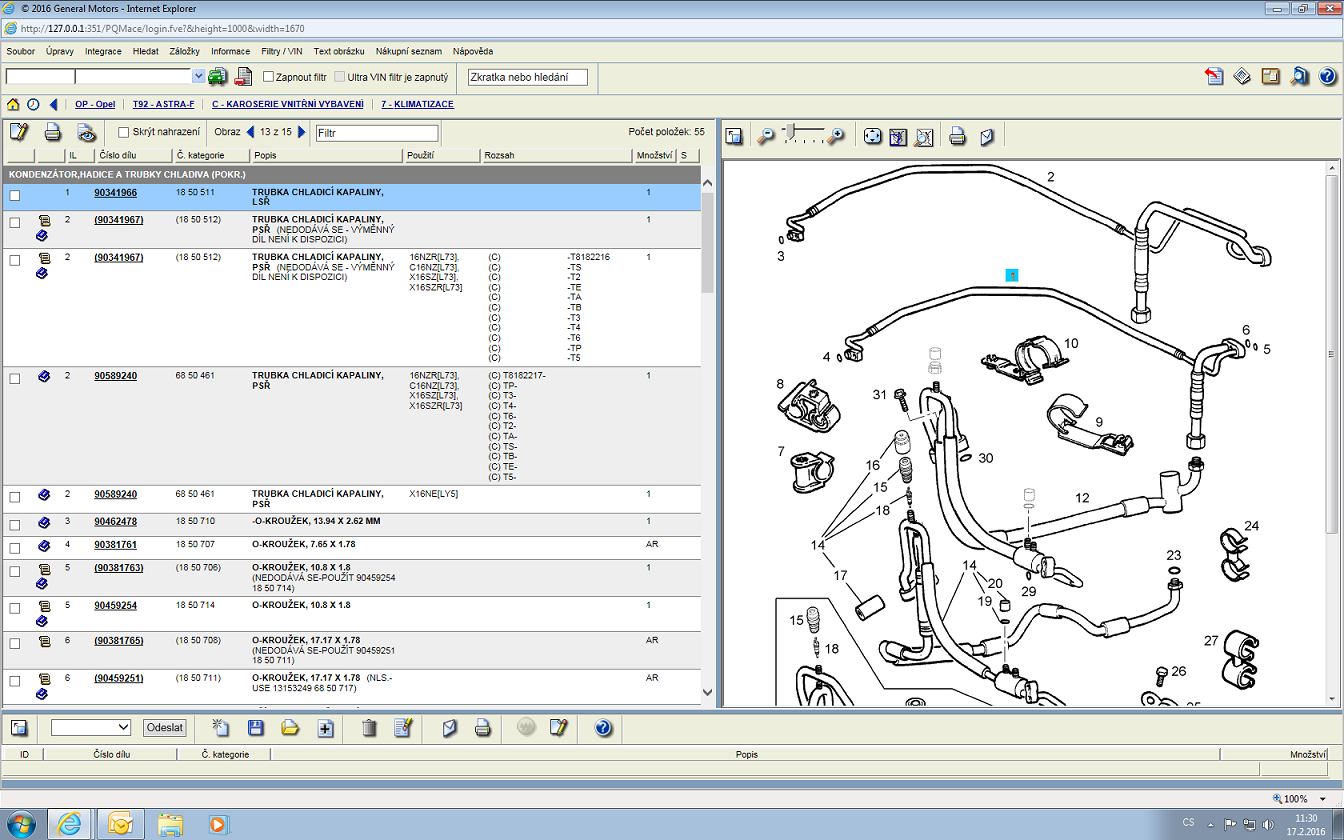Zoom in on the parts diagram
The height and width of the screenshot is (840, 1344).
tap(836, 136)
